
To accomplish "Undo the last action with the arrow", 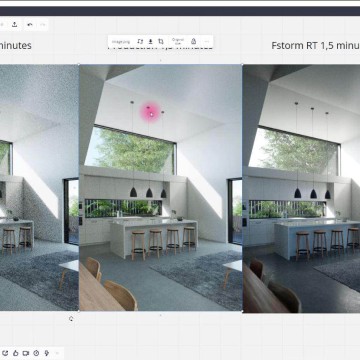I will coord(30,25).
